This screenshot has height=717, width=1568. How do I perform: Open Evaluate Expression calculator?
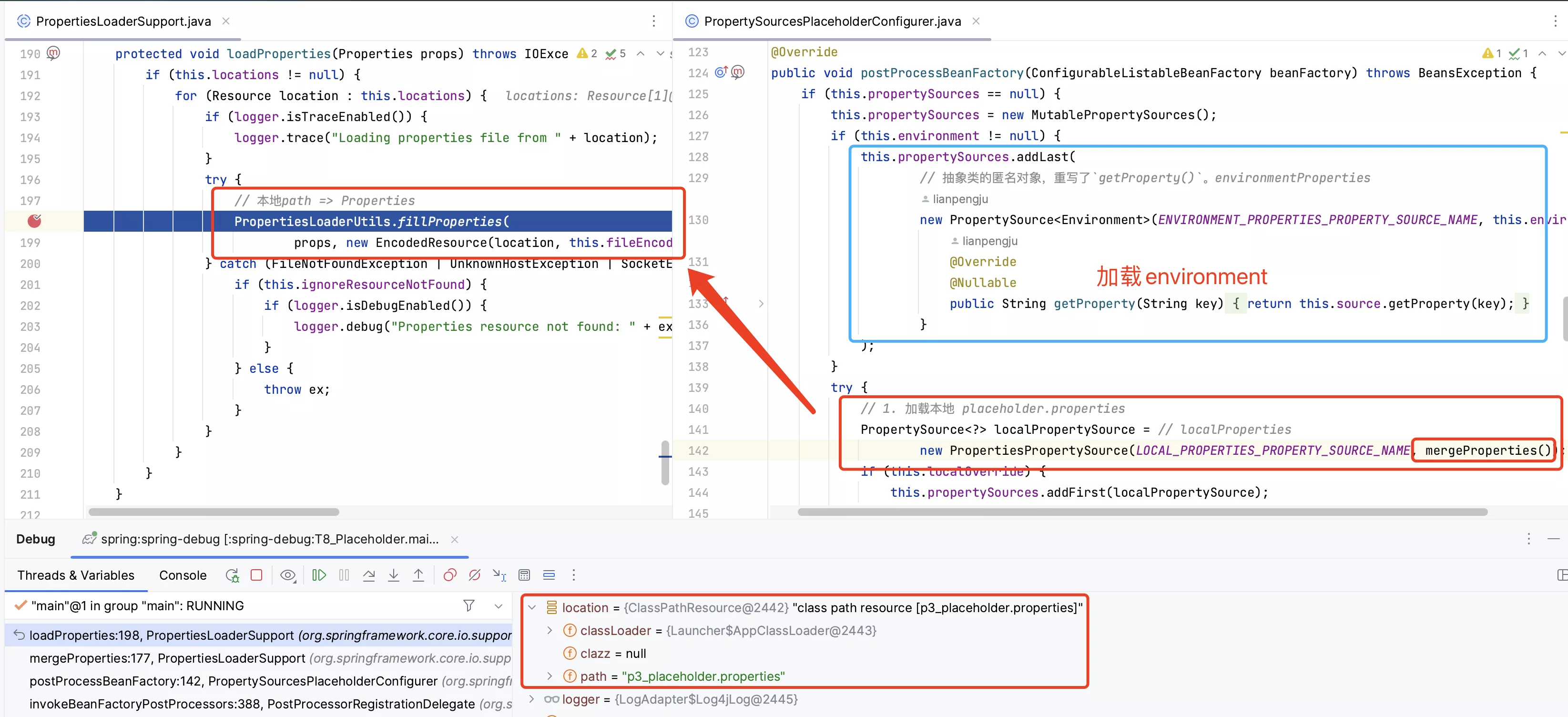coord(524,575)
